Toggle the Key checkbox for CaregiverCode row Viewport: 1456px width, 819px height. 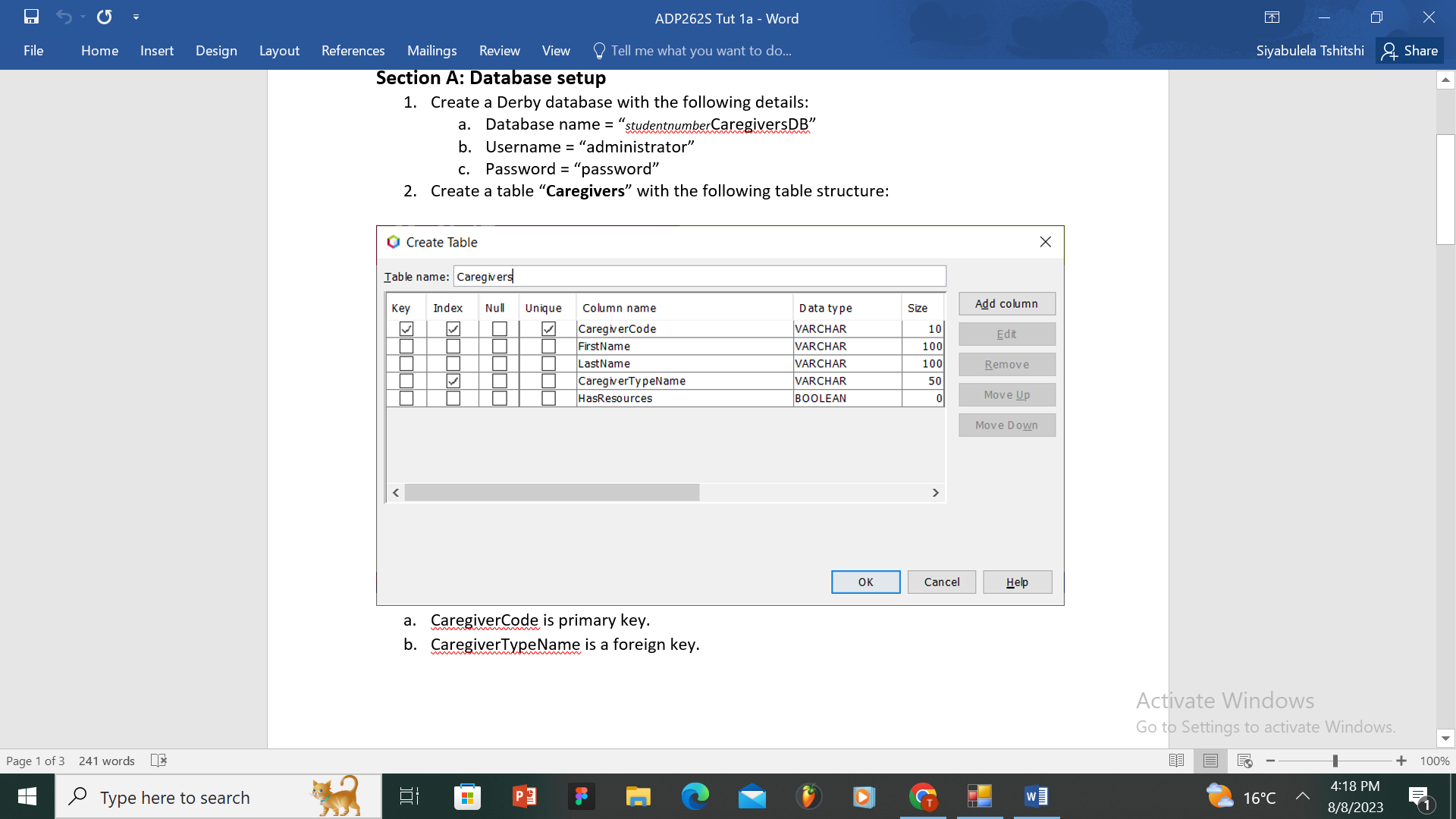[x=406, y=328]
